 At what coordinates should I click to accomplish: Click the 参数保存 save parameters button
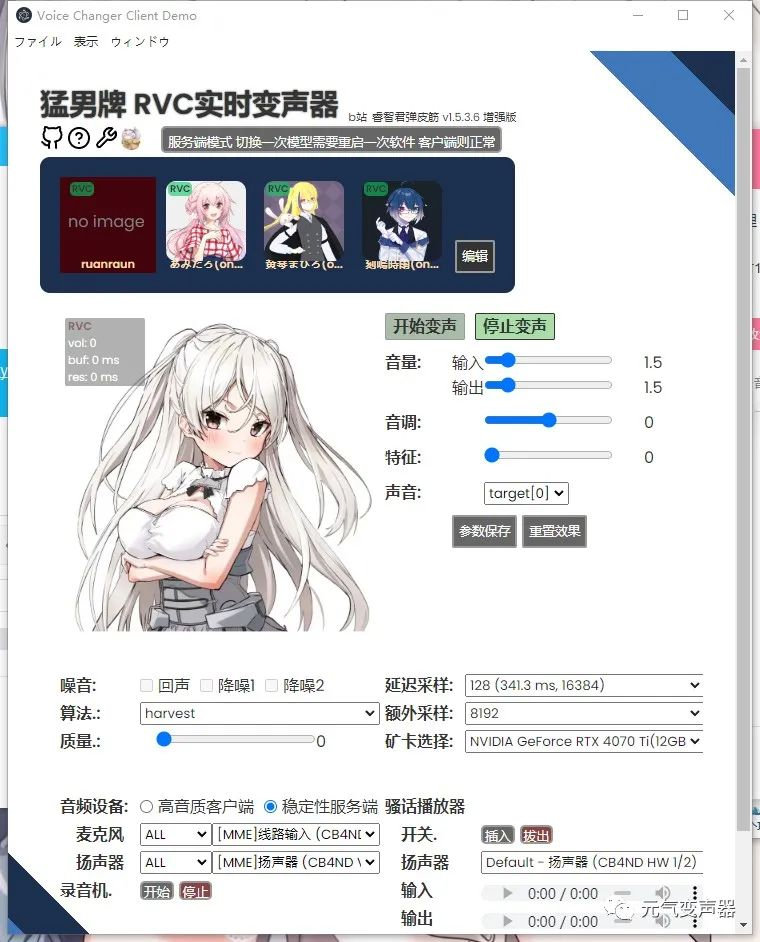484,531
